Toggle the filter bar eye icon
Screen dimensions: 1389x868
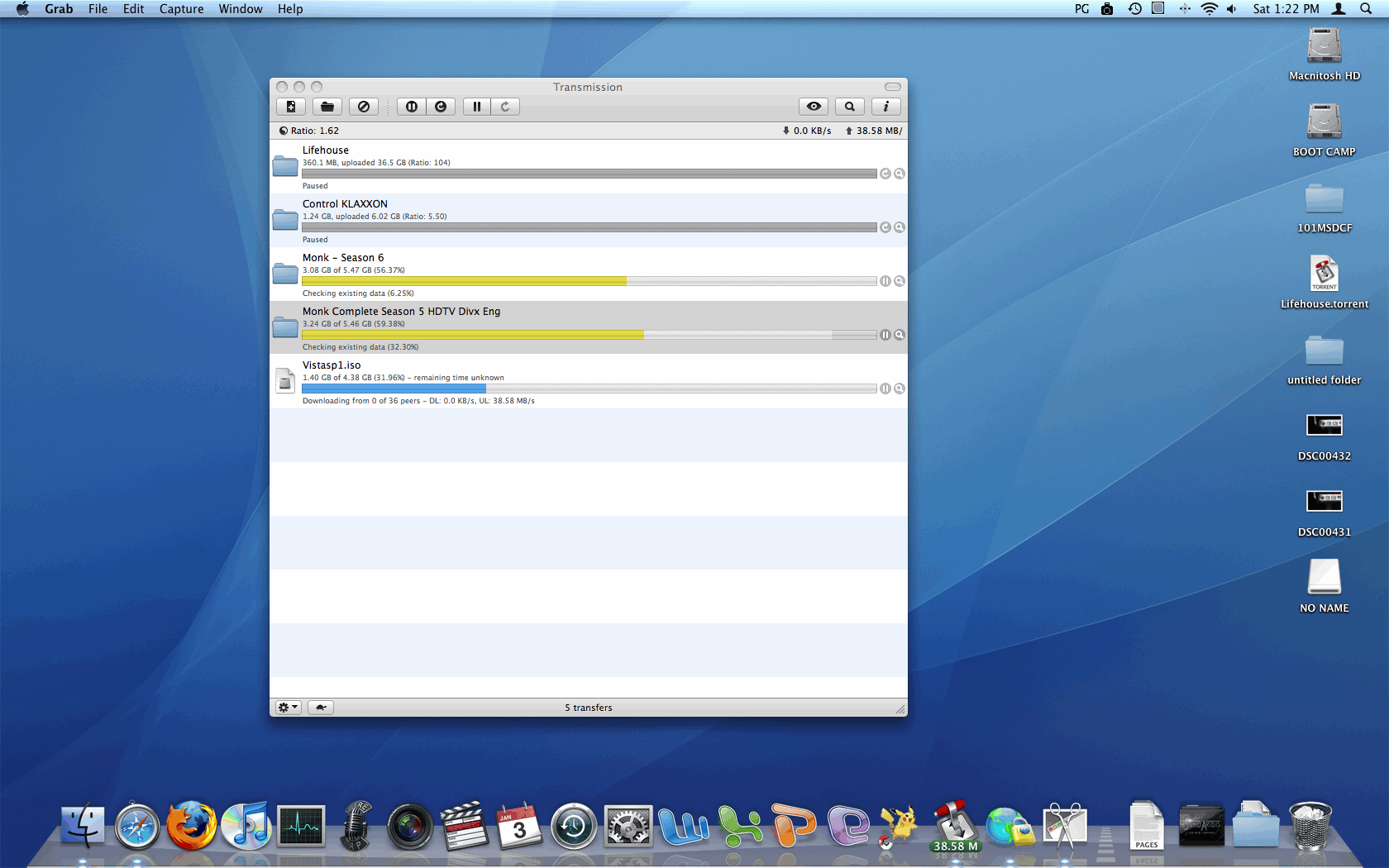[x=814, y=107]
